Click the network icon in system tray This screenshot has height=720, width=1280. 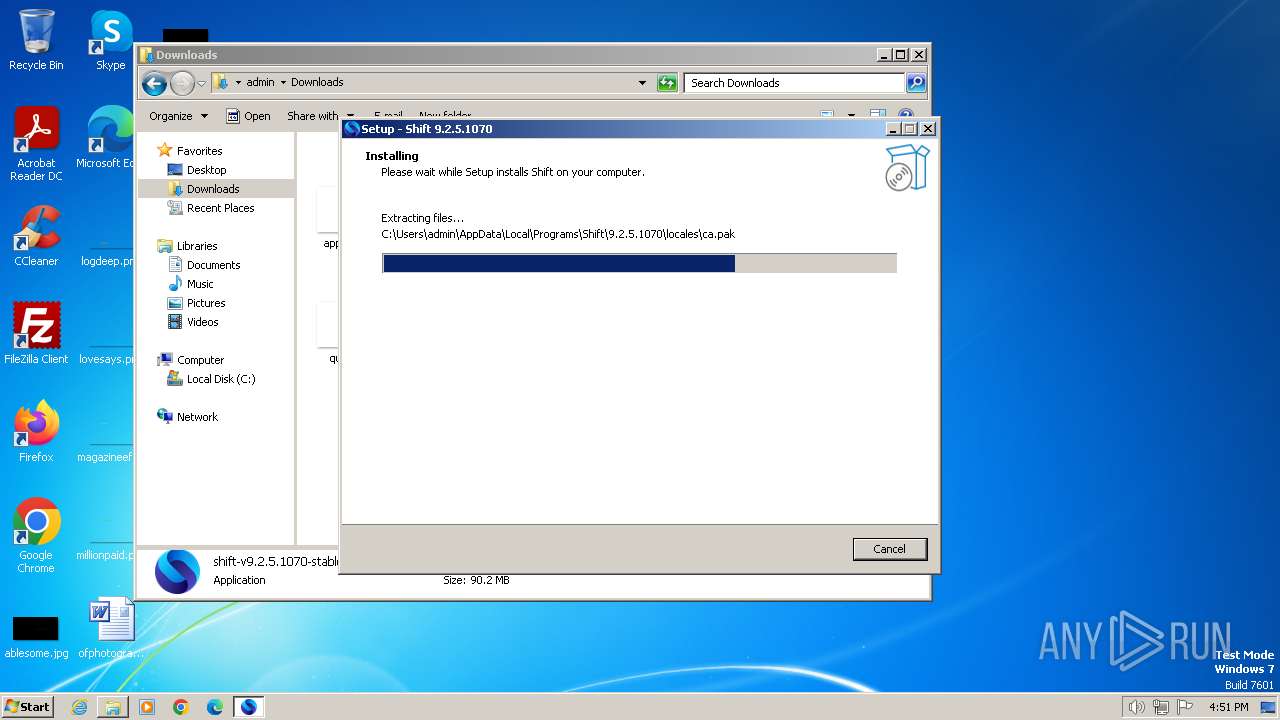(1161, 707)
